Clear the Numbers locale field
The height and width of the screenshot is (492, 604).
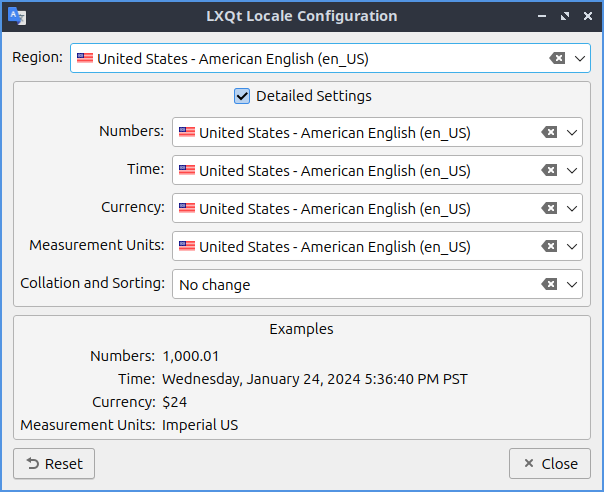(x=549, y=133)
